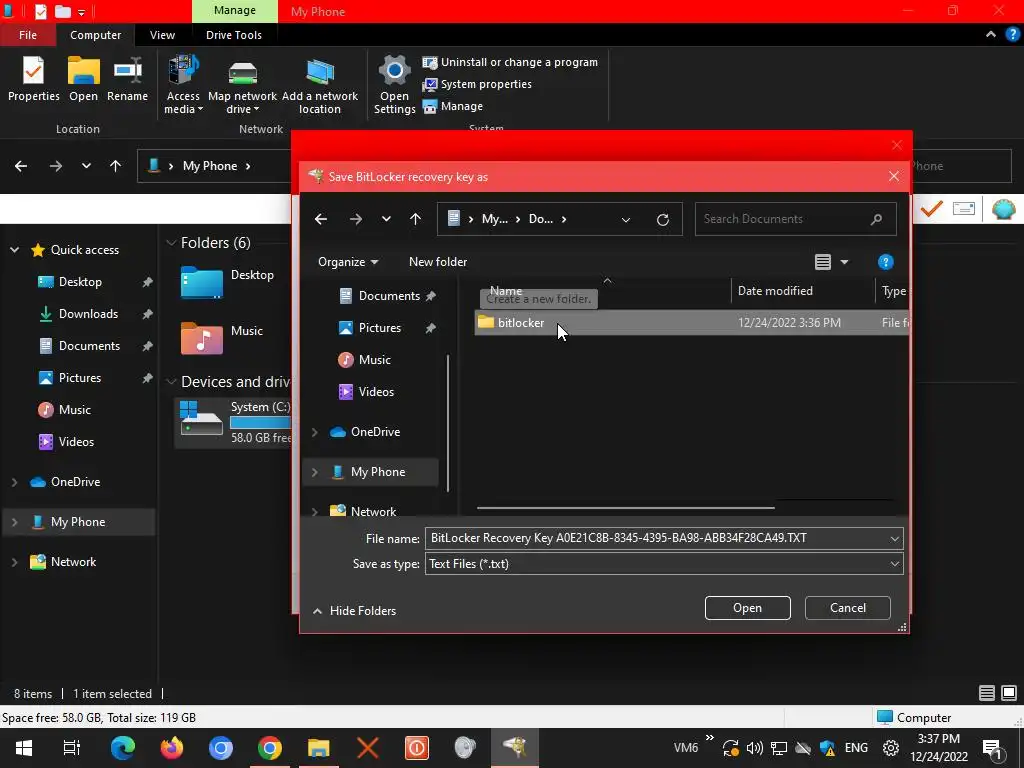Refresh the Documents folder in dialog
This screenshot has width=1024, height=768.
(x=663, y=219)
